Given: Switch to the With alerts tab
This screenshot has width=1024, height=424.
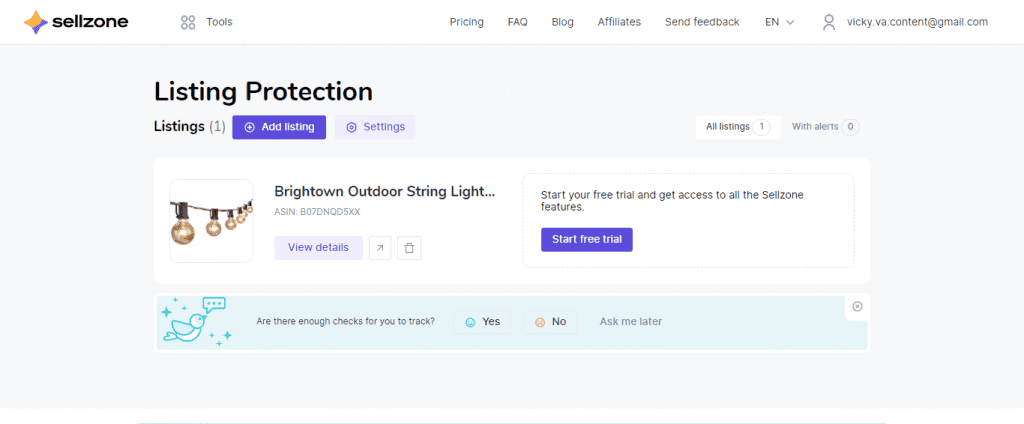Looking at the screenshot, I should pos(825,127).
